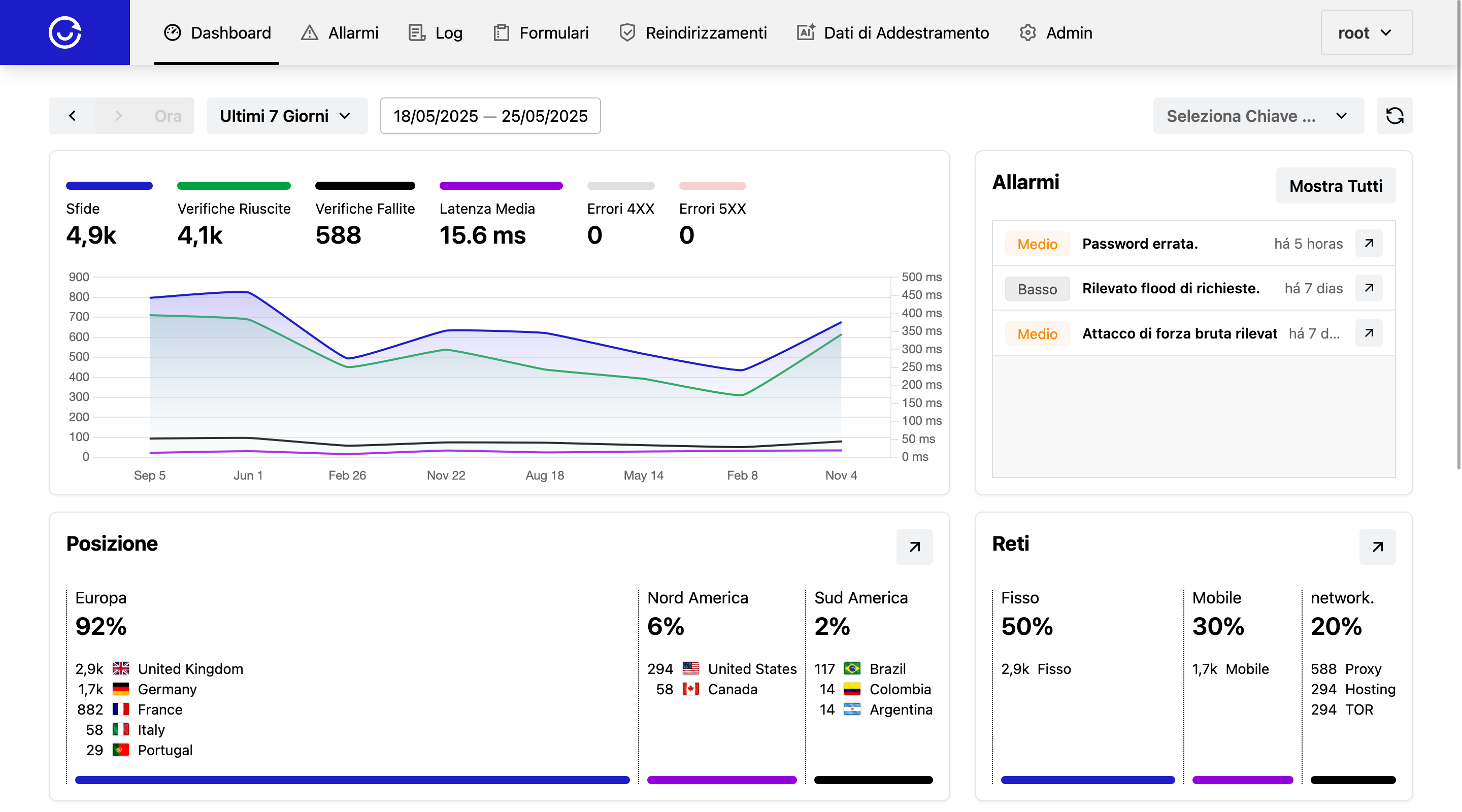Click the United States flag
Viewport: 1462px width, 812px height.
pos(691,669)
